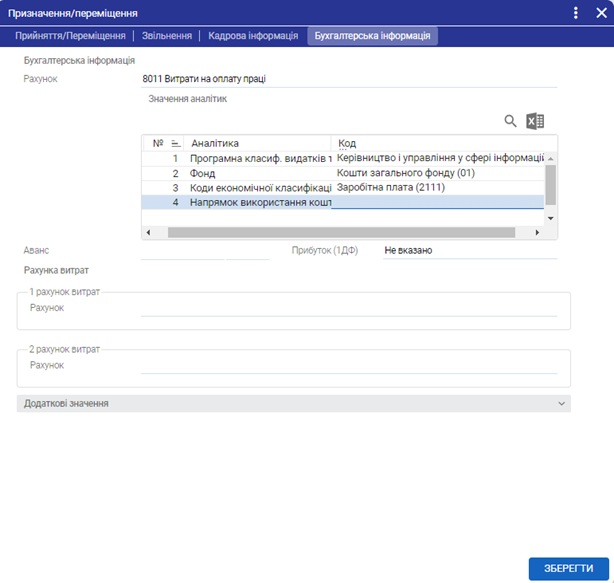This screenshot has height=583, width=614.
Task: Select the Фонд analytics row
Action: [x=260, y=173]
